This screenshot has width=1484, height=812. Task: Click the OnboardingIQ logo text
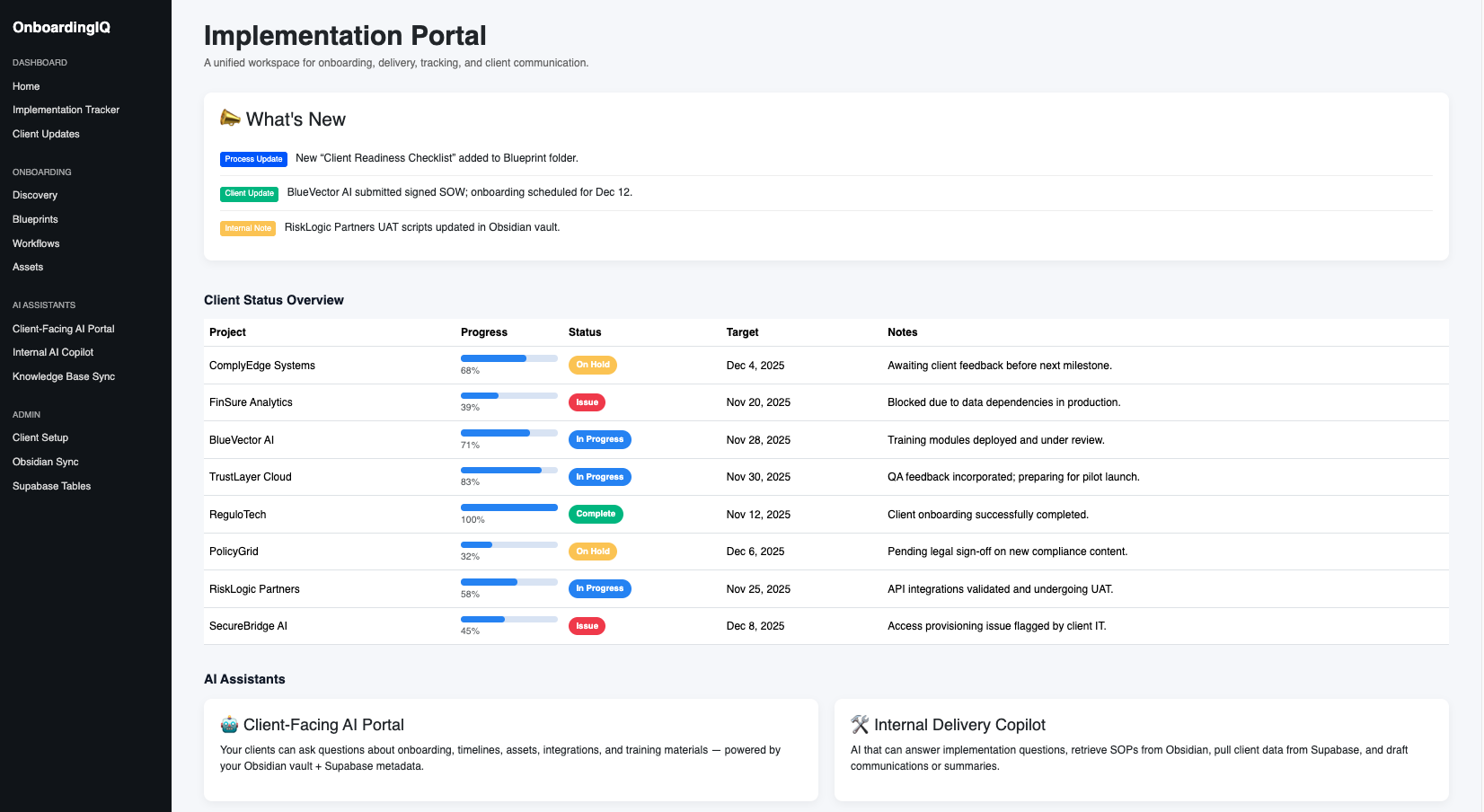pyautogui.click(x=61, y=27)
